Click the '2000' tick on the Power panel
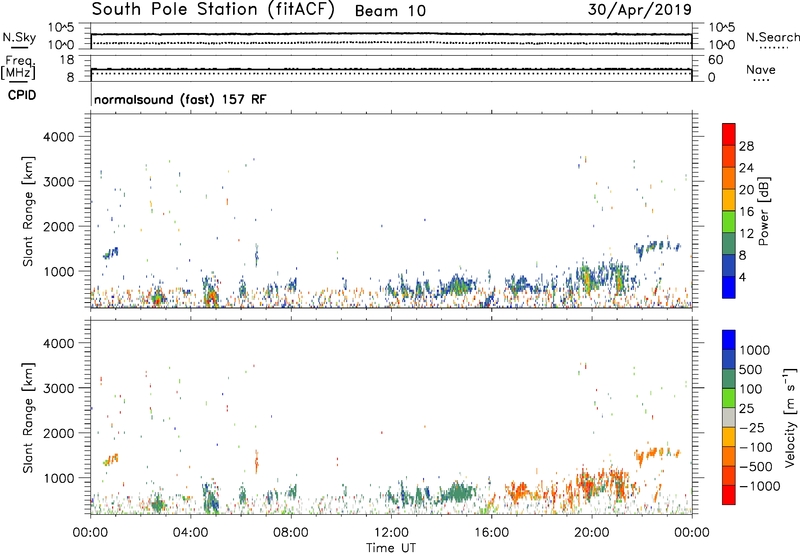 [x=58, y=226]
